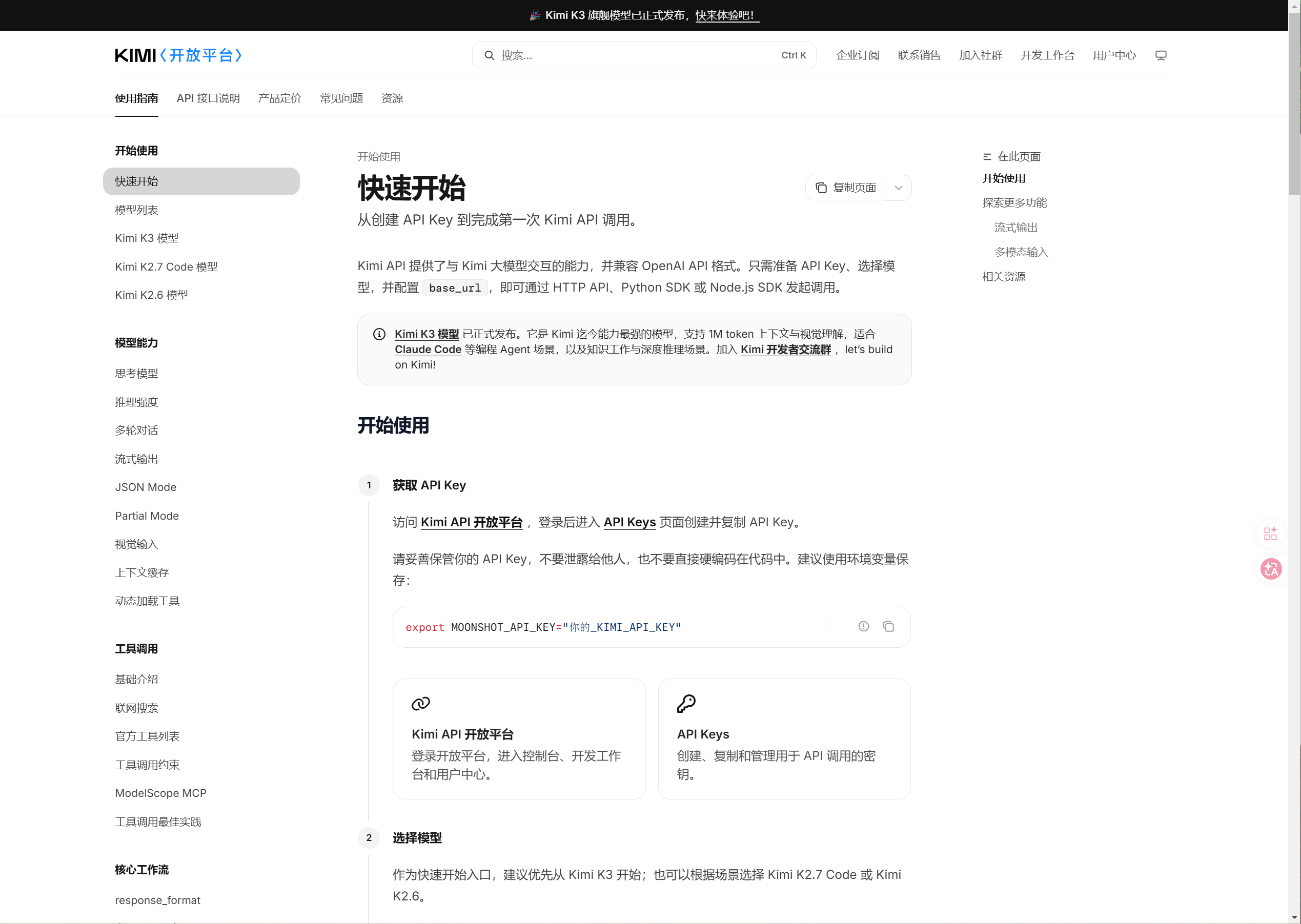Select the 使用指南 tab
This screenshot has height=924, width=1301.
pyautogui.click(x=136, y=98)
